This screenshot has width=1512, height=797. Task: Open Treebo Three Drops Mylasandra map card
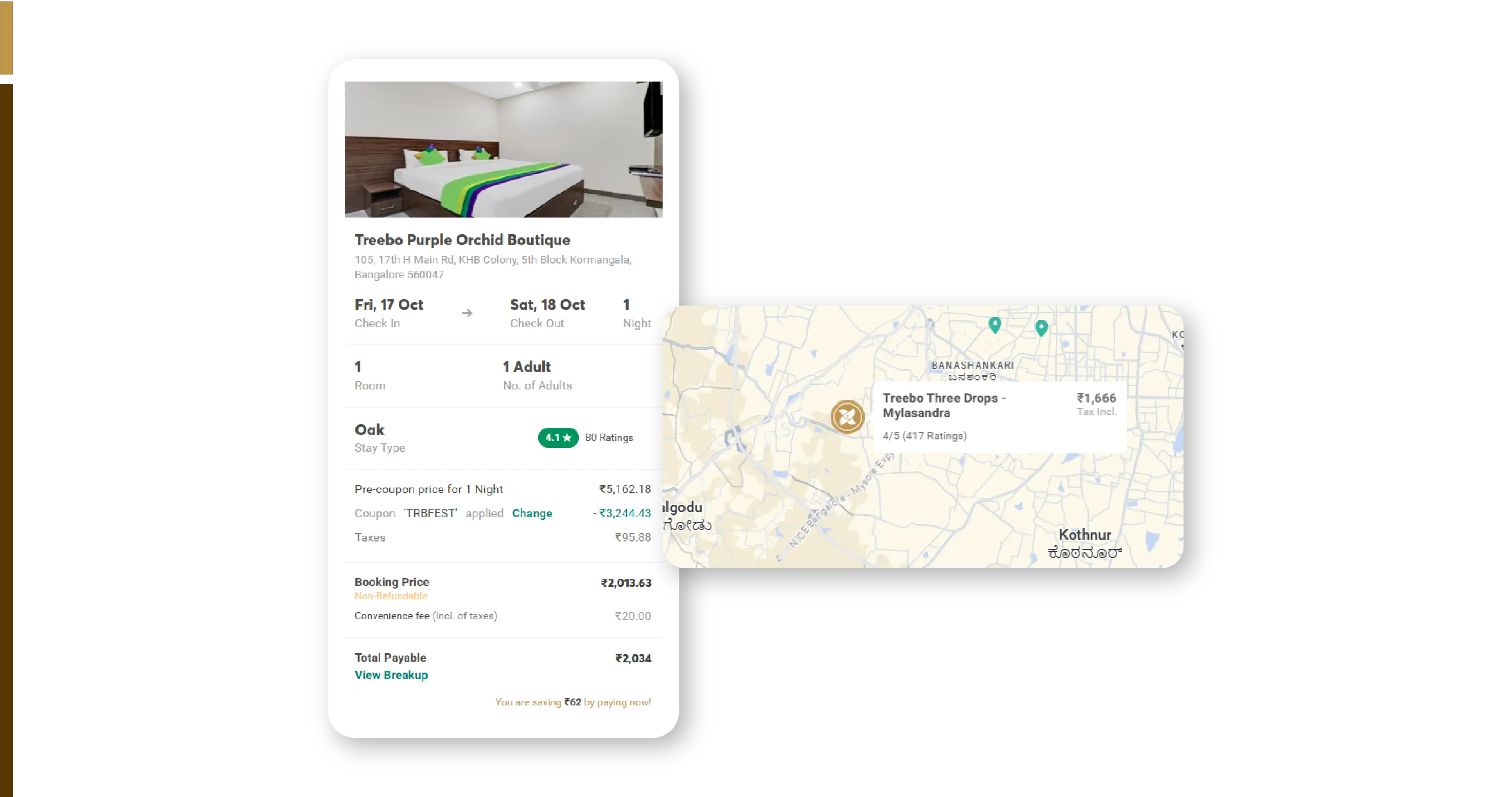coord(999,417)
